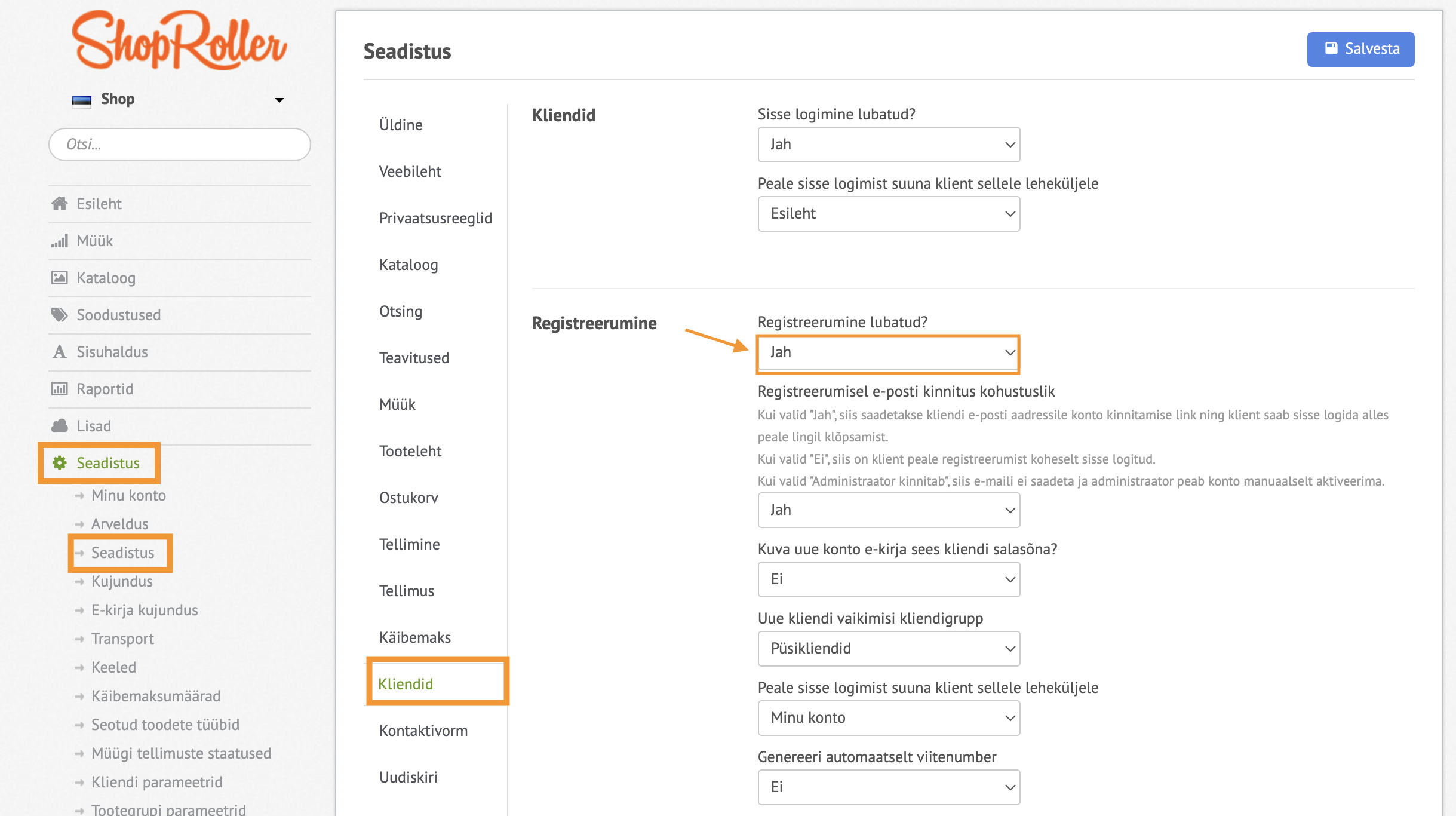Open the Sisse logimine lubatud dropdown
1456x816 pixels.
coord(889,145)
